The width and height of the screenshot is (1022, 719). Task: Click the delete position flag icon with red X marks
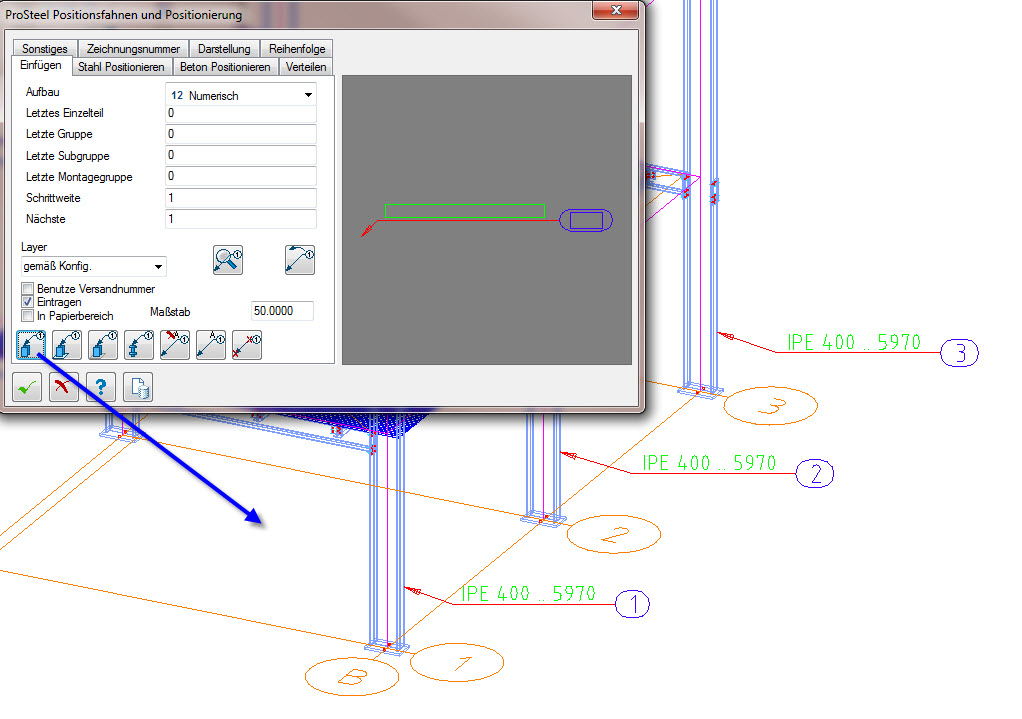(x=247, y=345)
